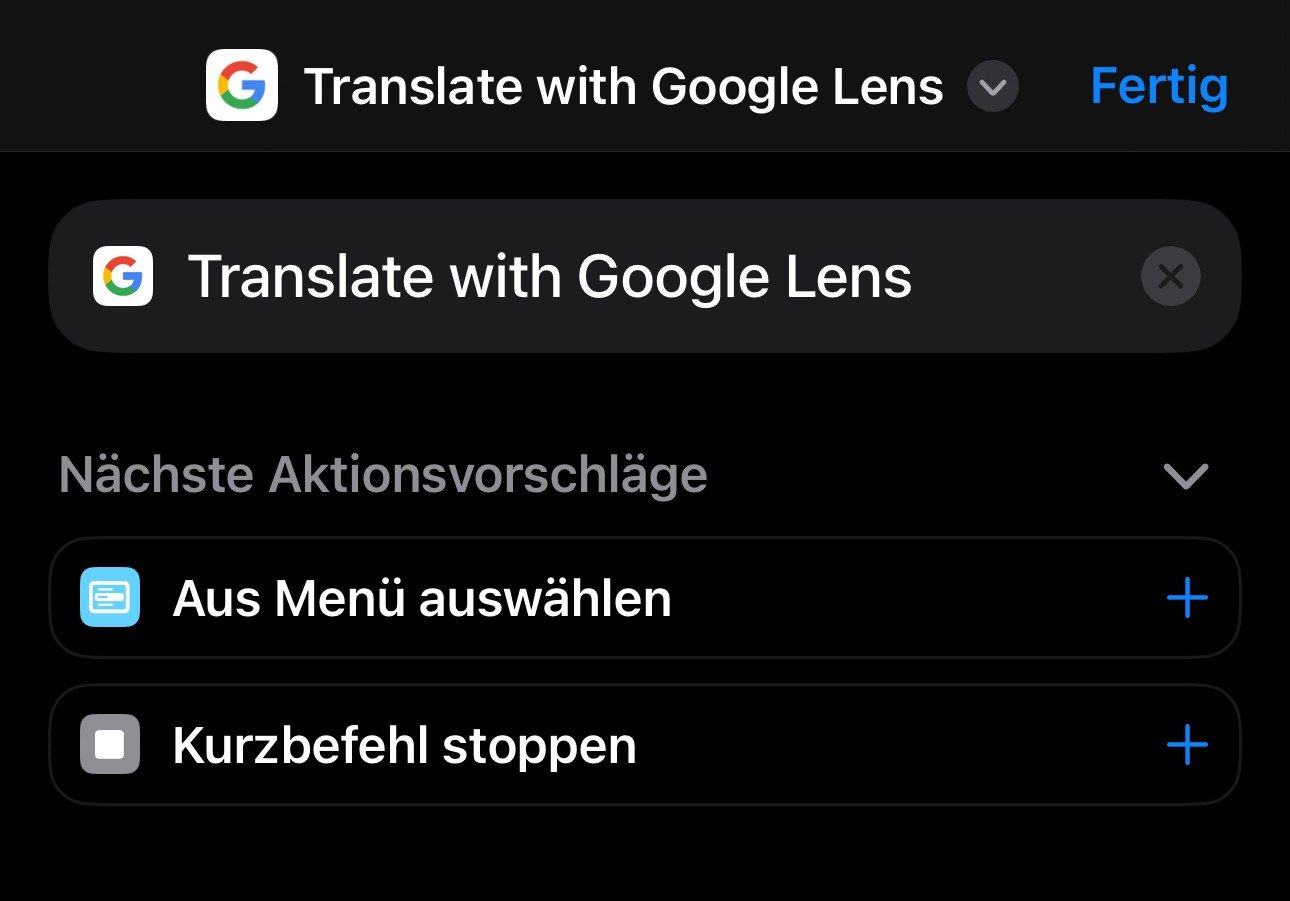Image resolution: width=1290 pixels, height=901 pixels.
Task: Click empty space inside the Google Lens action card
Action: [x=1020, y=276]
